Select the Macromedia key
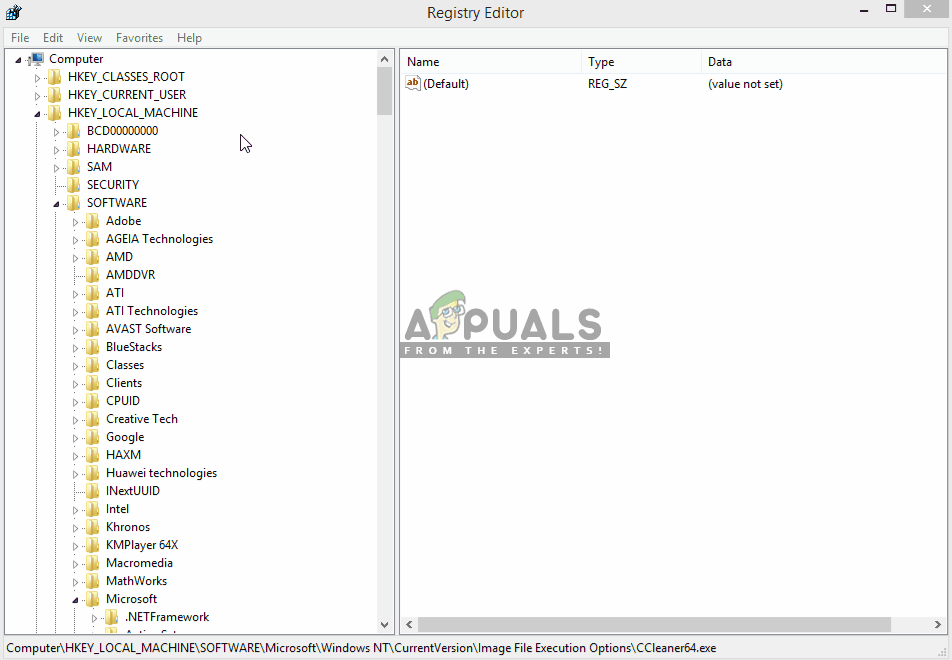 [x=139, y=563]
